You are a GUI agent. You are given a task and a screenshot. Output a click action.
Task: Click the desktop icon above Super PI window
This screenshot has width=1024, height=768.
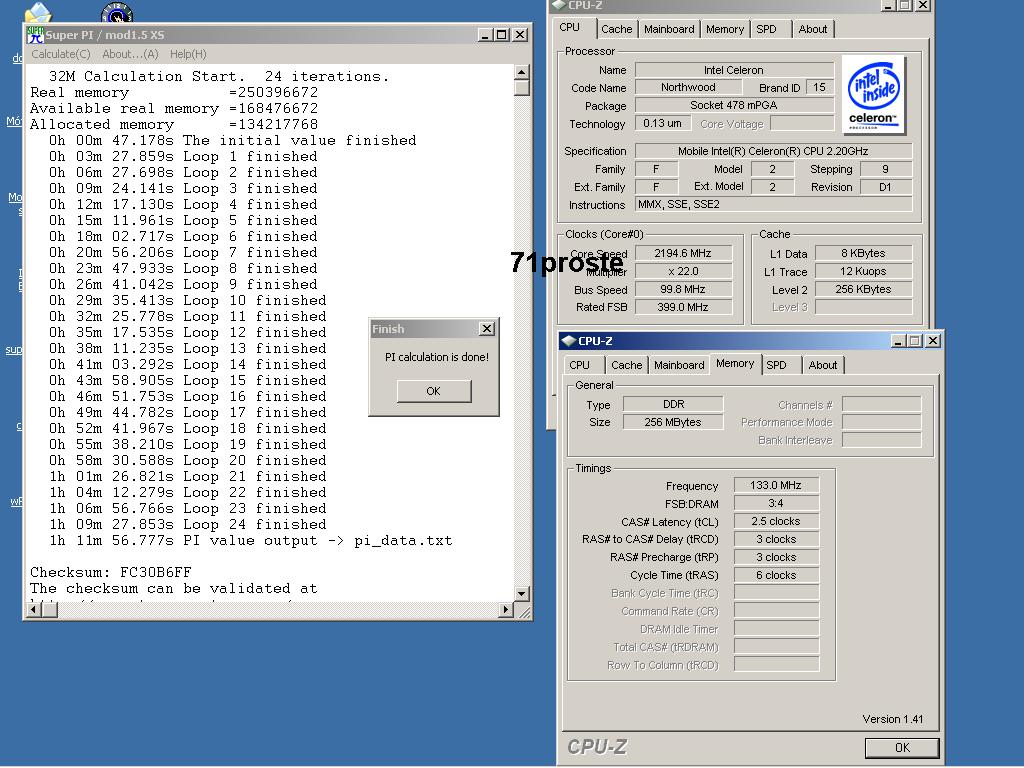point(38,12)
